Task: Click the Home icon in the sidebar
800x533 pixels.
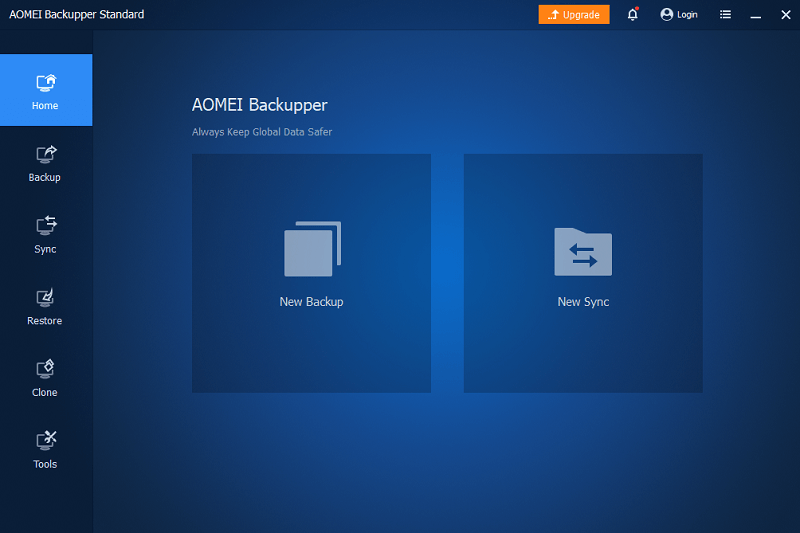Action: (46, 83)
